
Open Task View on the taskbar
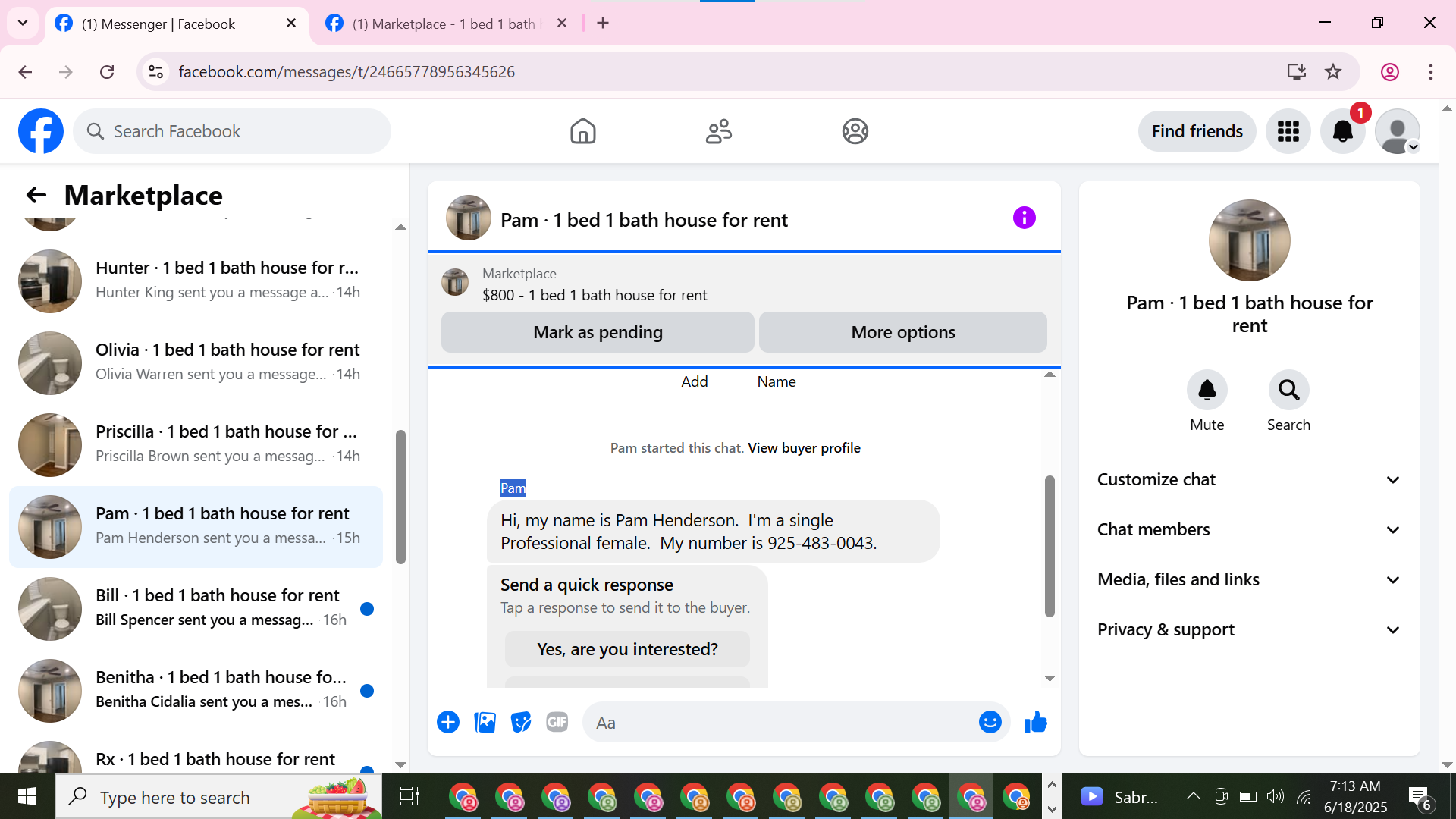pos(409,796)
